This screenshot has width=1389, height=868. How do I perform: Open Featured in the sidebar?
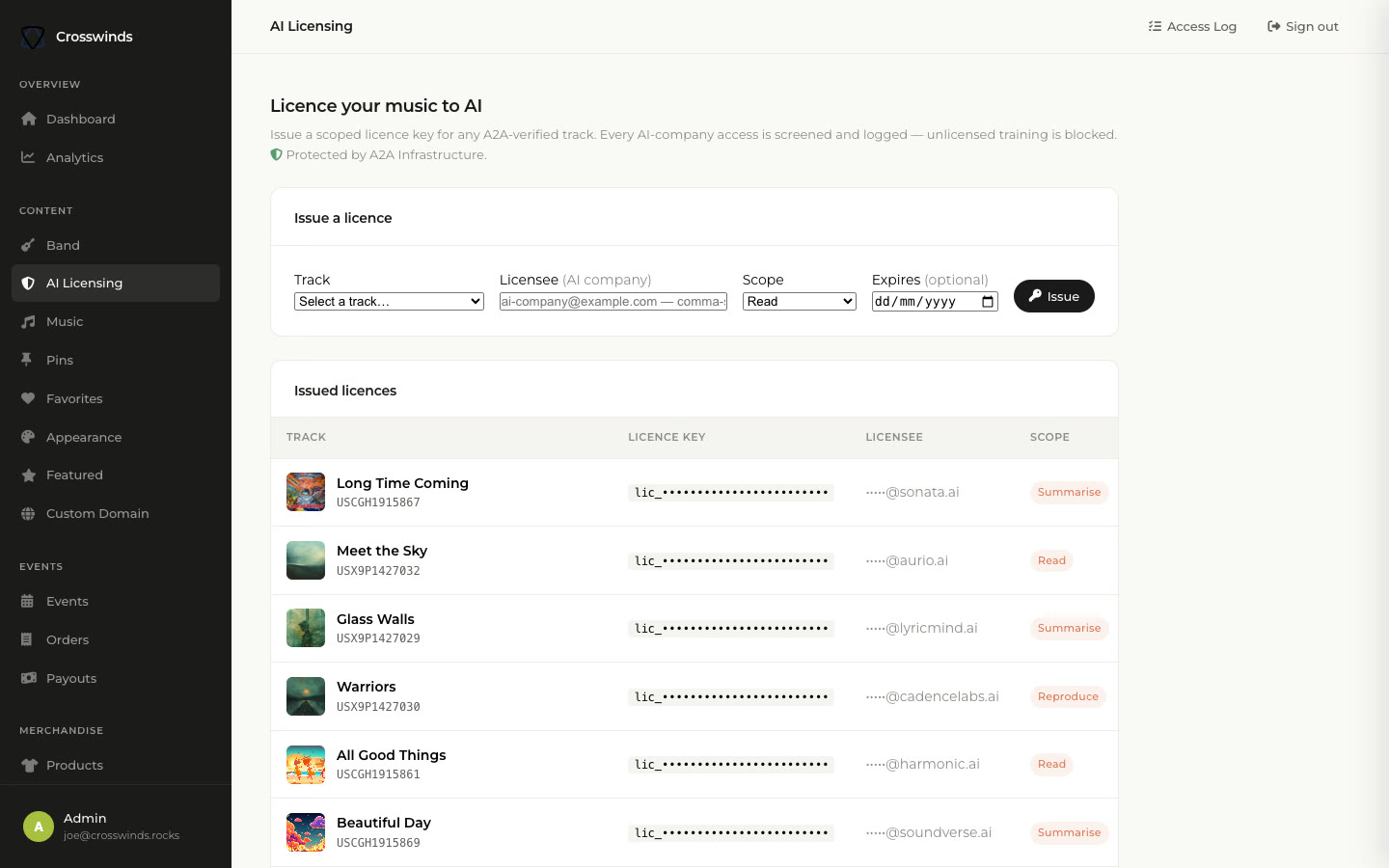click(116, 475)
